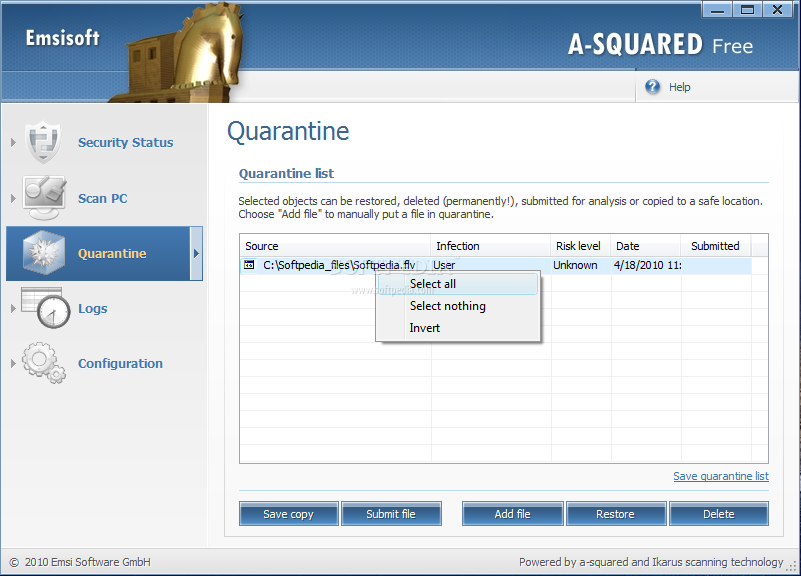Click the Logs clock icon
The height and width of the screenshot is (576, 801).
pos(45,309)
